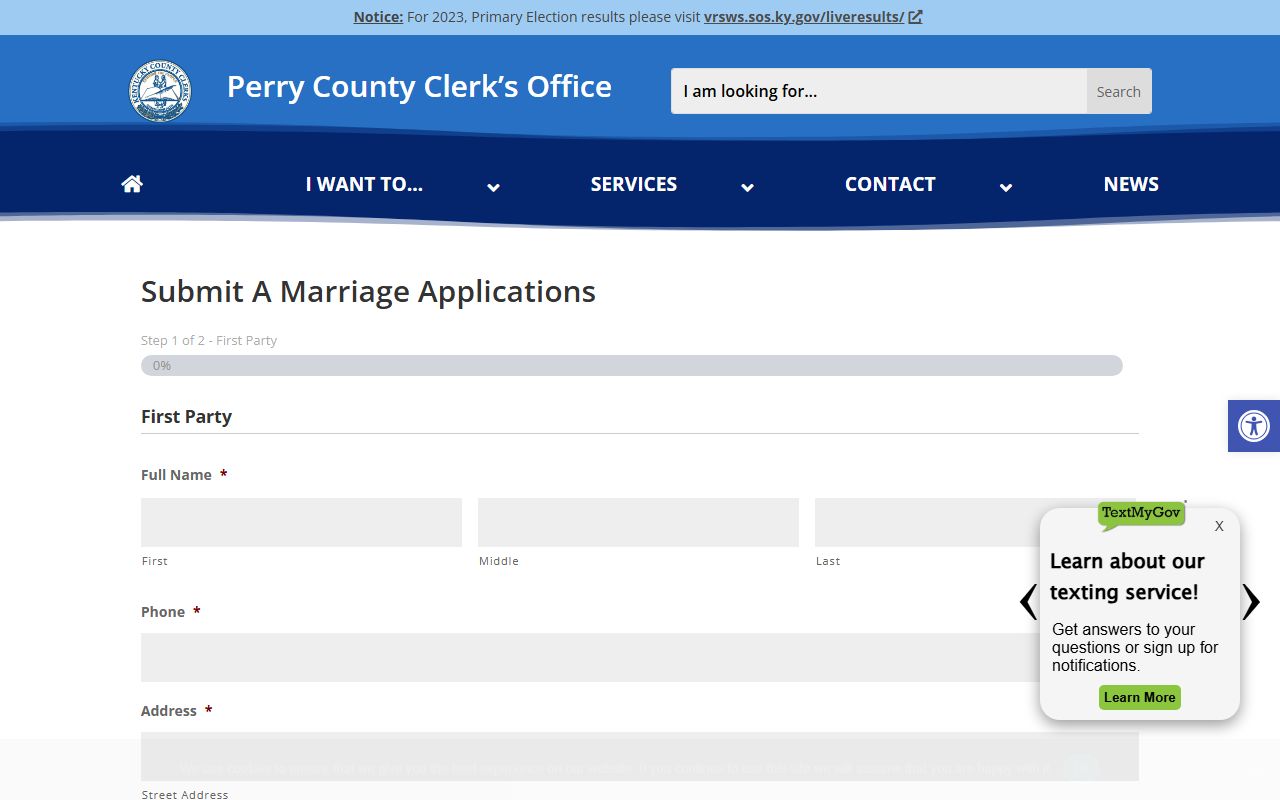The image size is (1280, 800).
Task: Click external link icon in notice bar
Action: [x=915, y=17]
